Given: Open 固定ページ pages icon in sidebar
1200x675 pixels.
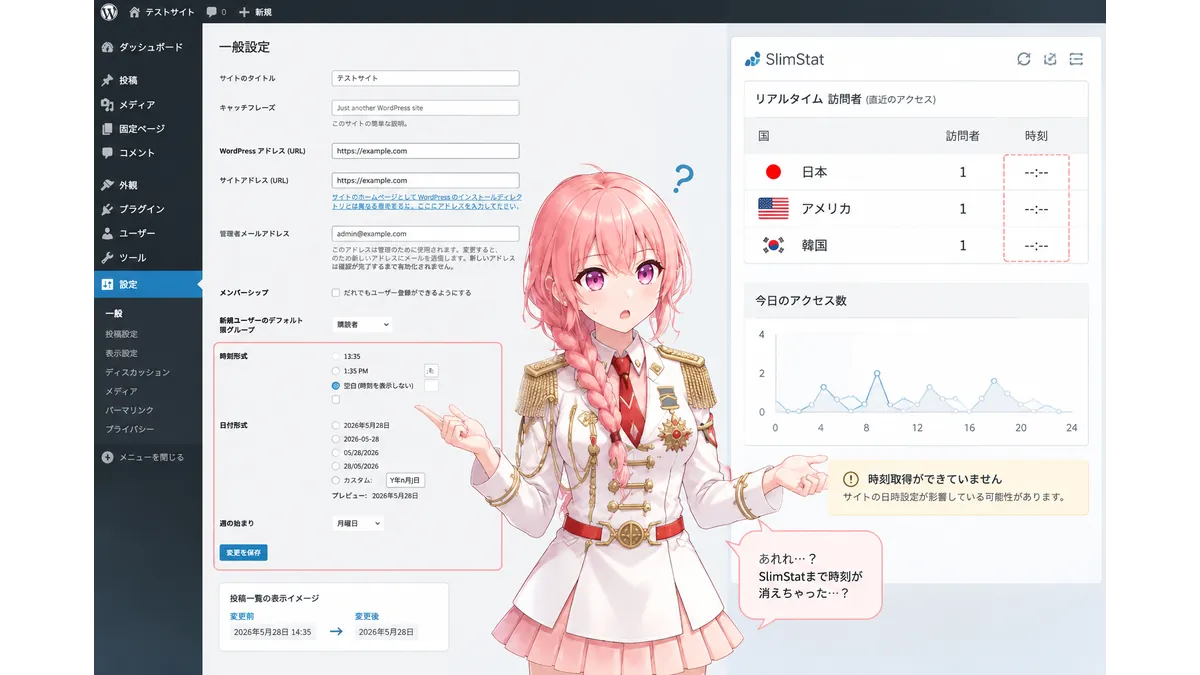Looking at the screenshot, I should (x=108, y=128).
